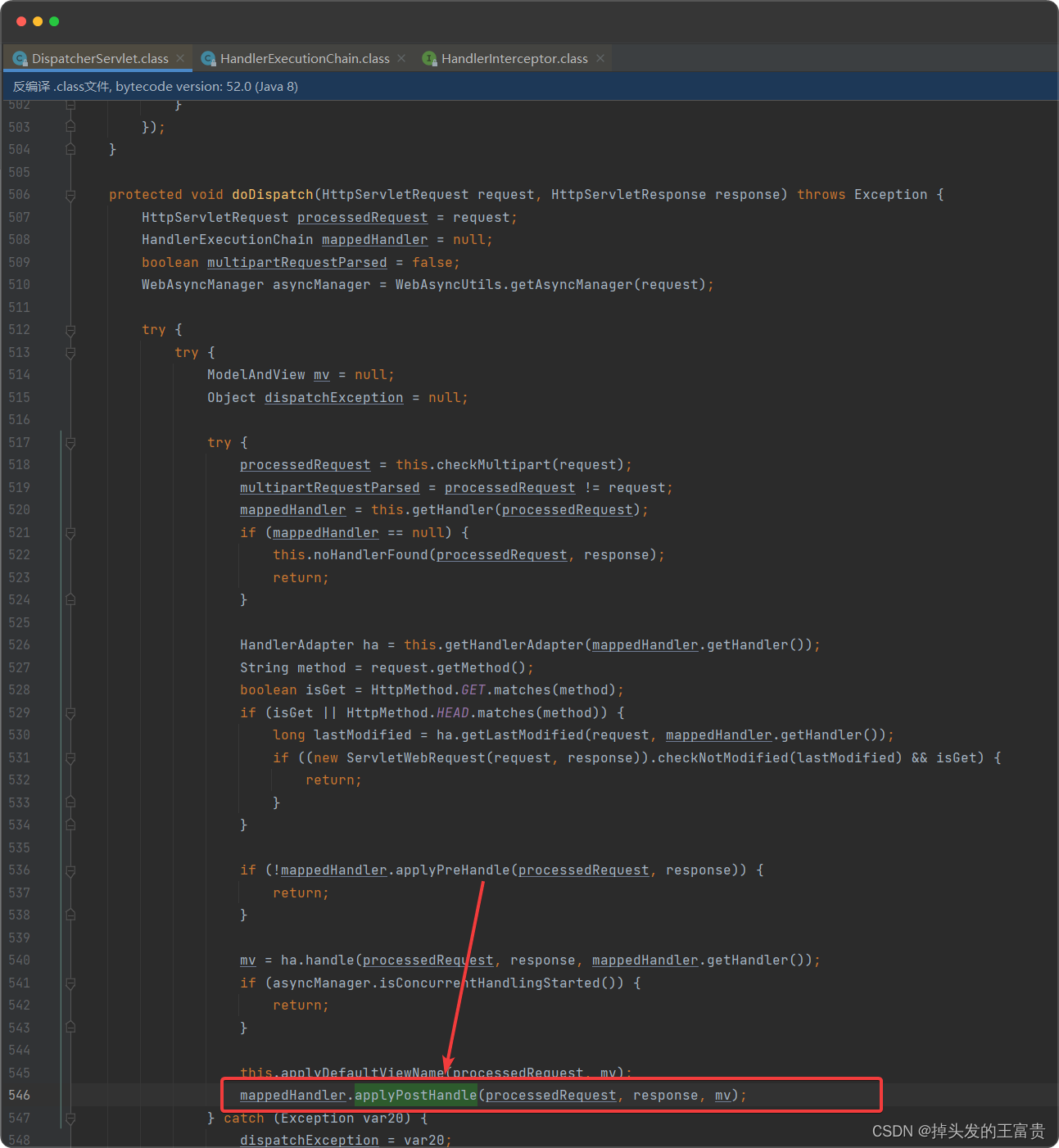Collapse the isConcurrentHandlingStarted block at line 541
The width and height of the screenshot is (1059, 1148).
(70, 983)
